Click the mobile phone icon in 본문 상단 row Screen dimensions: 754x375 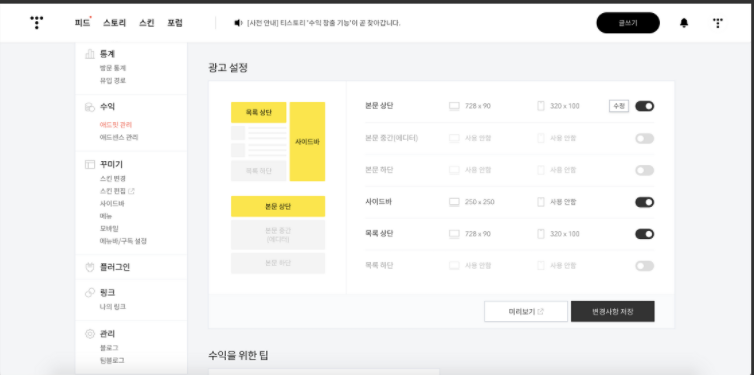[x=540, y=106]
